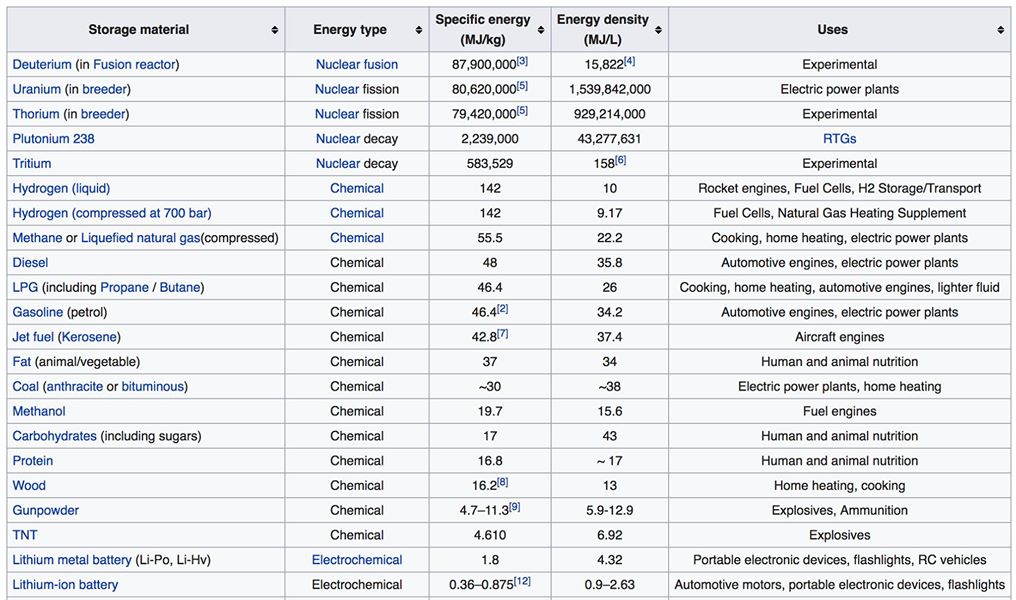The width and height of the screenshot is (1016, 600).
Task: Sort by Specific energy sort arrows
Action: (541, 30)
